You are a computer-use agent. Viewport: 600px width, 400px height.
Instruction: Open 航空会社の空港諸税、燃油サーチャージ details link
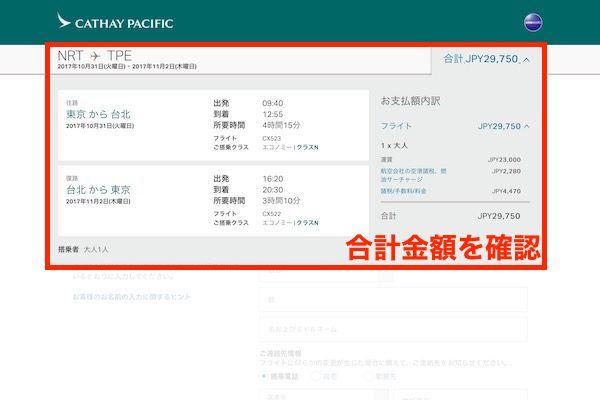[413, 175]
